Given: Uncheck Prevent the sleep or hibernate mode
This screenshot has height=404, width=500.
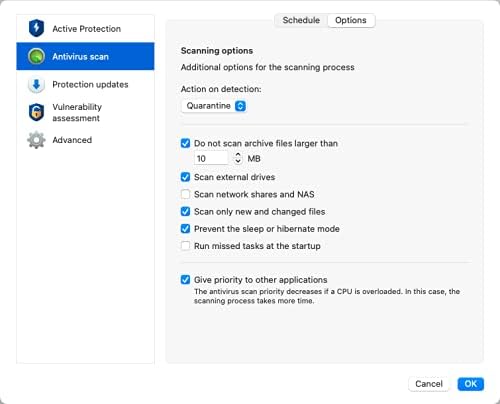Looking at the screenshot, I should (185, 229).
